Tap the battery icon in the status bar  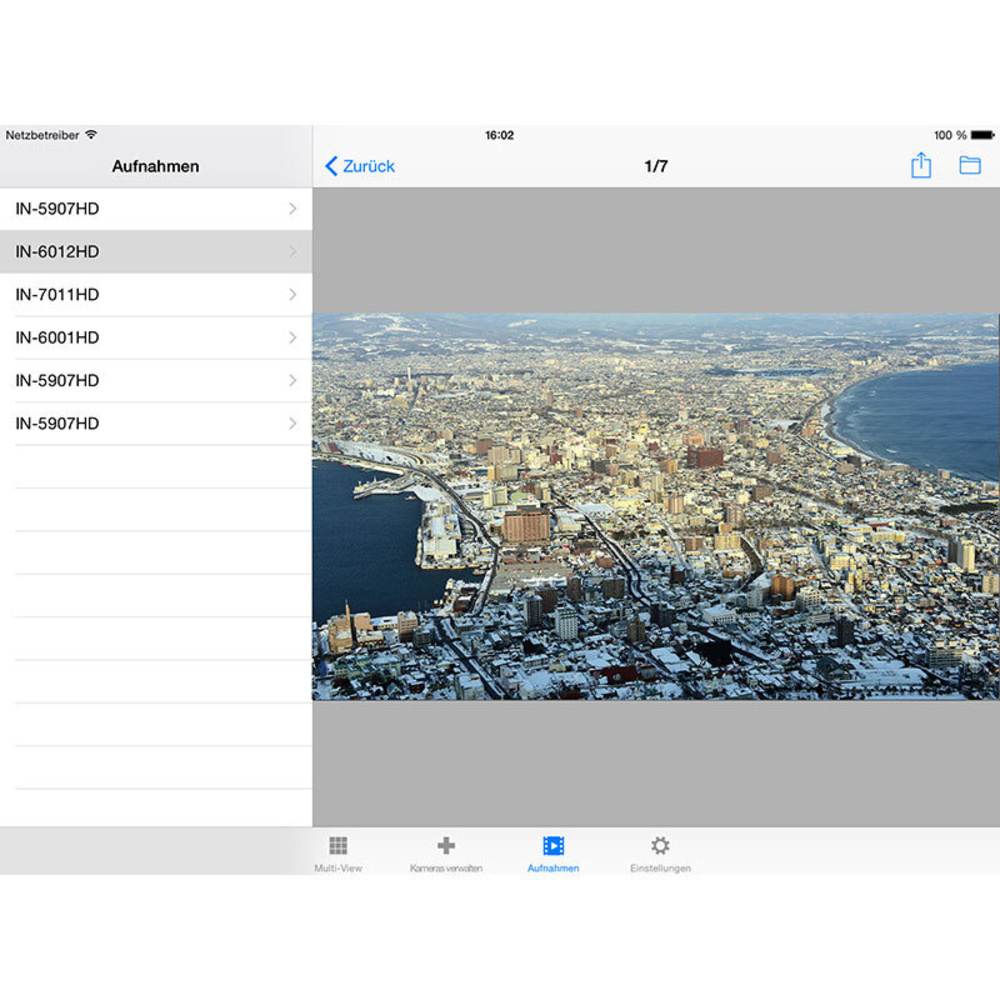[982, 135]
